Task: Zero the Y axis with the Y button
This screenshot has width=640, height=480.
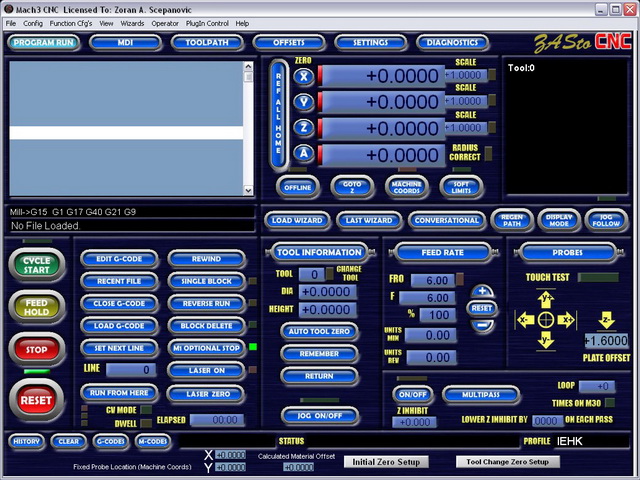Action: pyautogui.click(x=303, y=102)
